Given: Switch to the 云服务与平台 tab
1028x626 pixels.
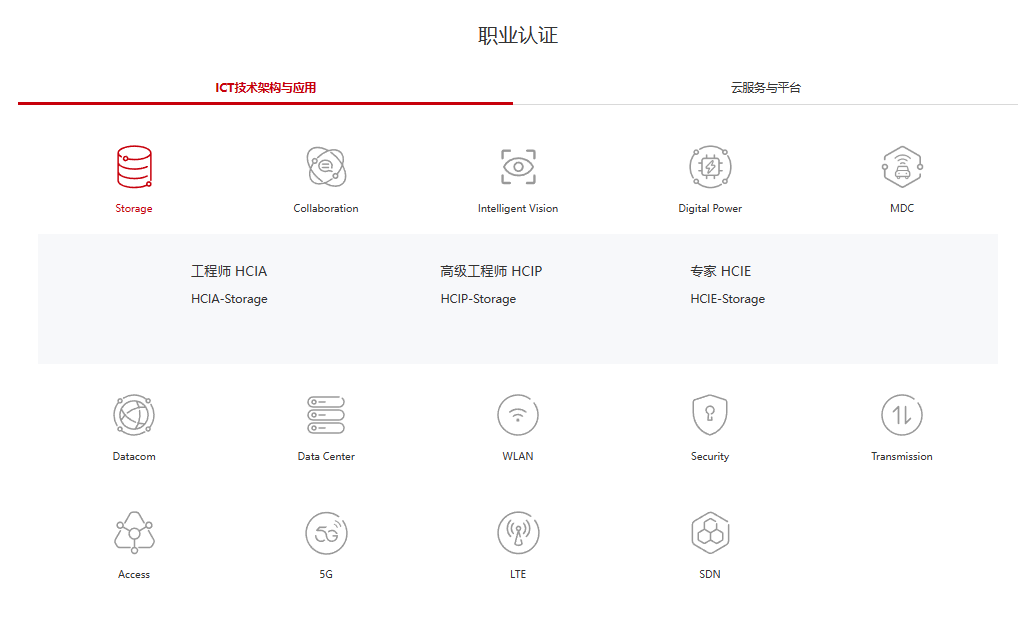Looking at the screenshot, I should pos(766,88).
